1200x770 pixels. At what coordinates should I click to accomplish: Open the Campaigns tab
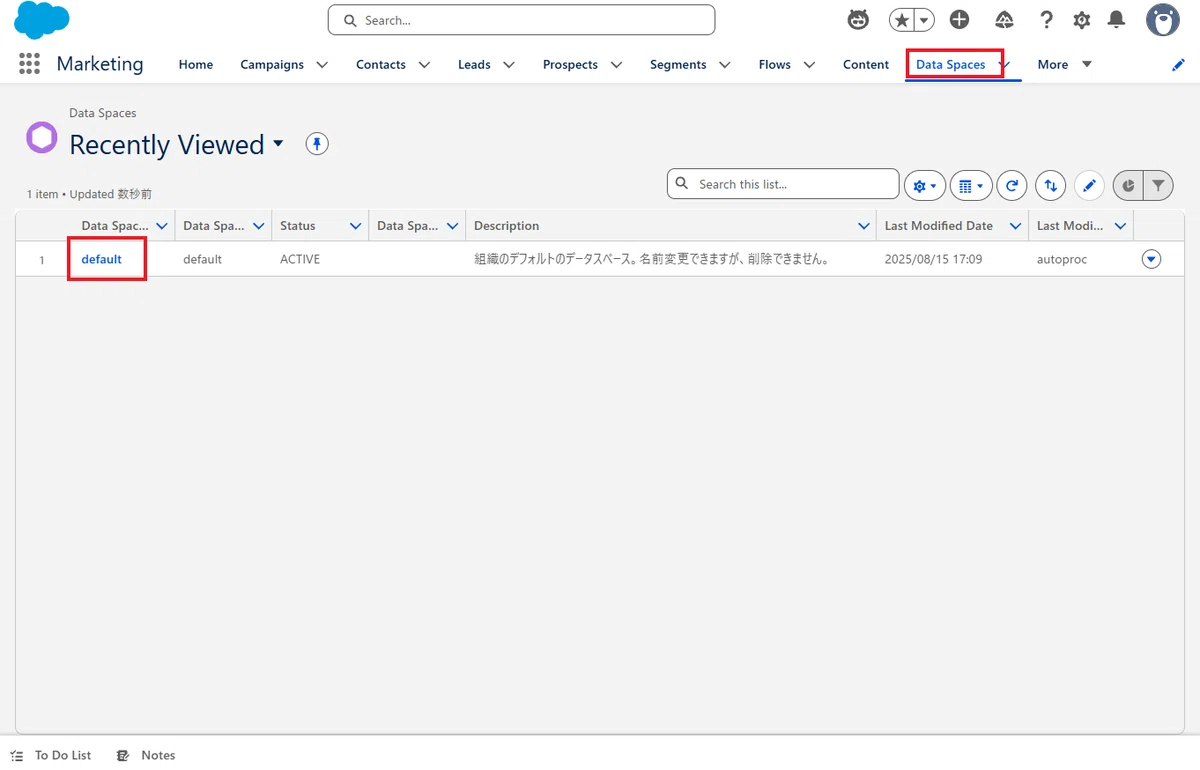click(272, 65)
